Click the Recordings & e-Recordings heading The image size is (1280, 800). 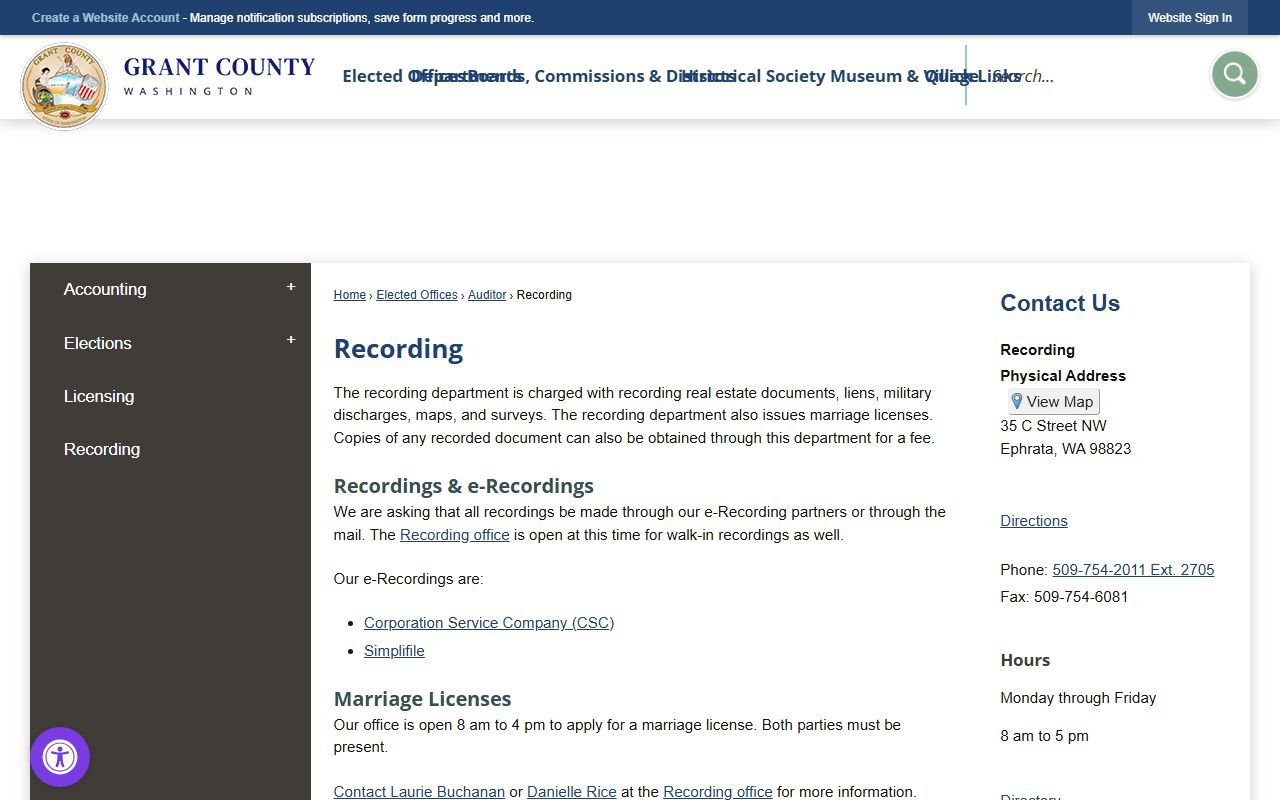click(x=464, y=486)
